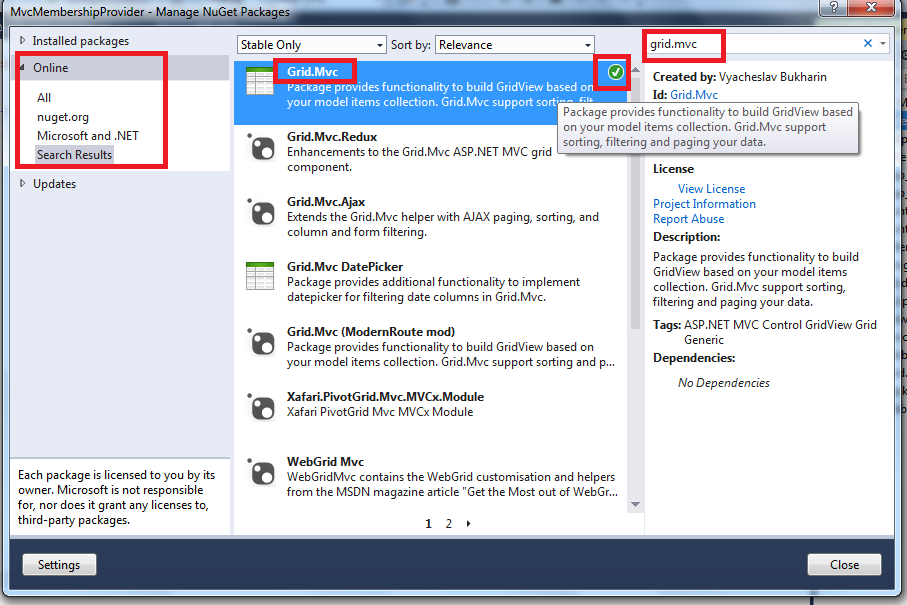Click the green installed checkmark on Grid.Mvc
Image resolution: width=907 pixels, height=605 pixels.
tap(615, 72)
